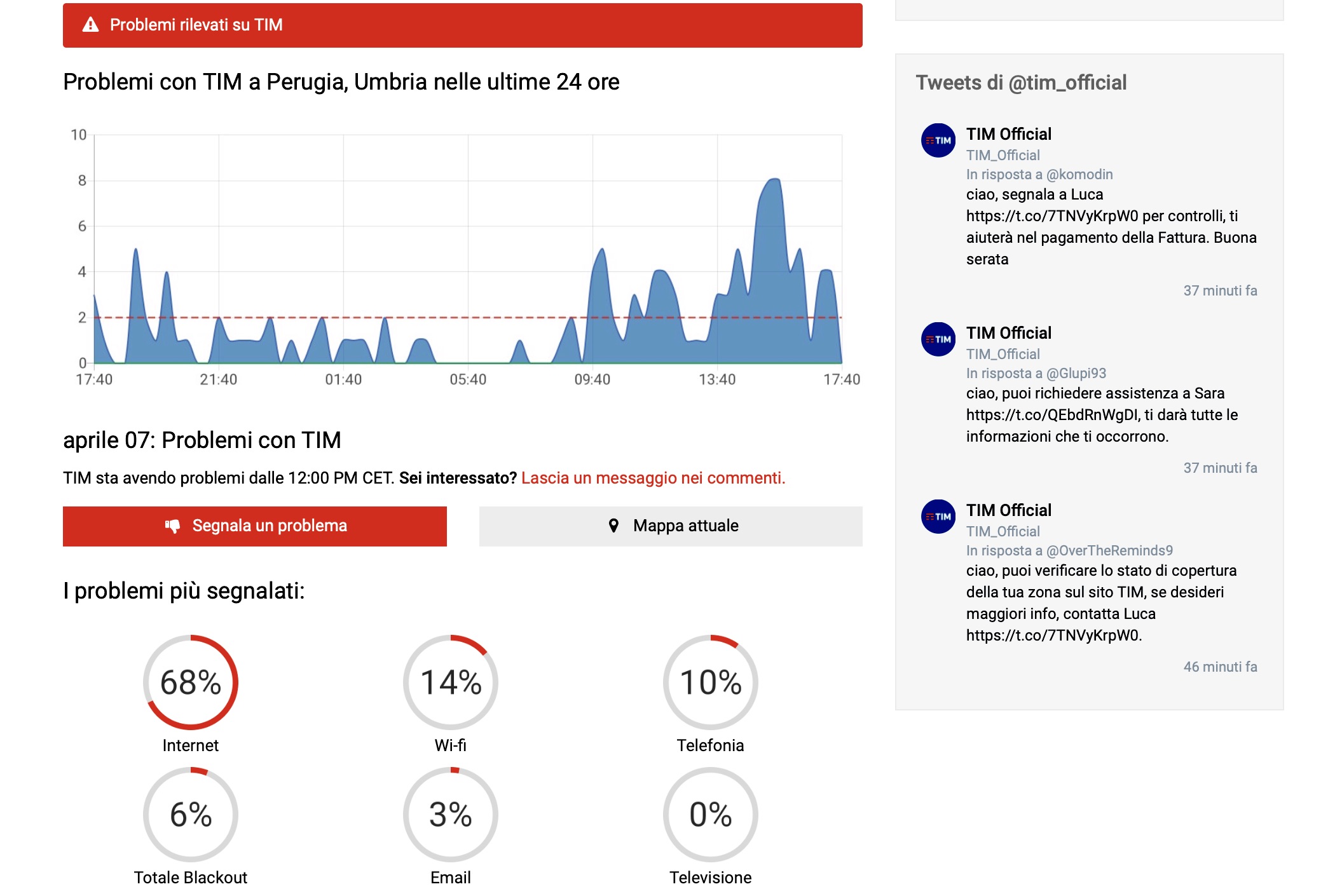
Task: Click the Wi-fi label under 14%
Action: tap(451, 745)
